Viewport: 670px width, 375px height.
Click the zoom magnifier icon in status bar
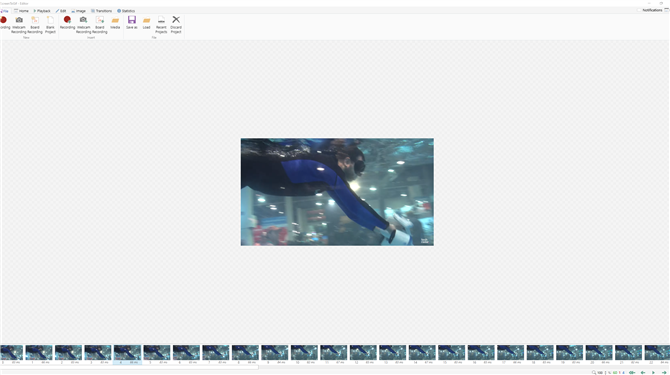(594, 372)
